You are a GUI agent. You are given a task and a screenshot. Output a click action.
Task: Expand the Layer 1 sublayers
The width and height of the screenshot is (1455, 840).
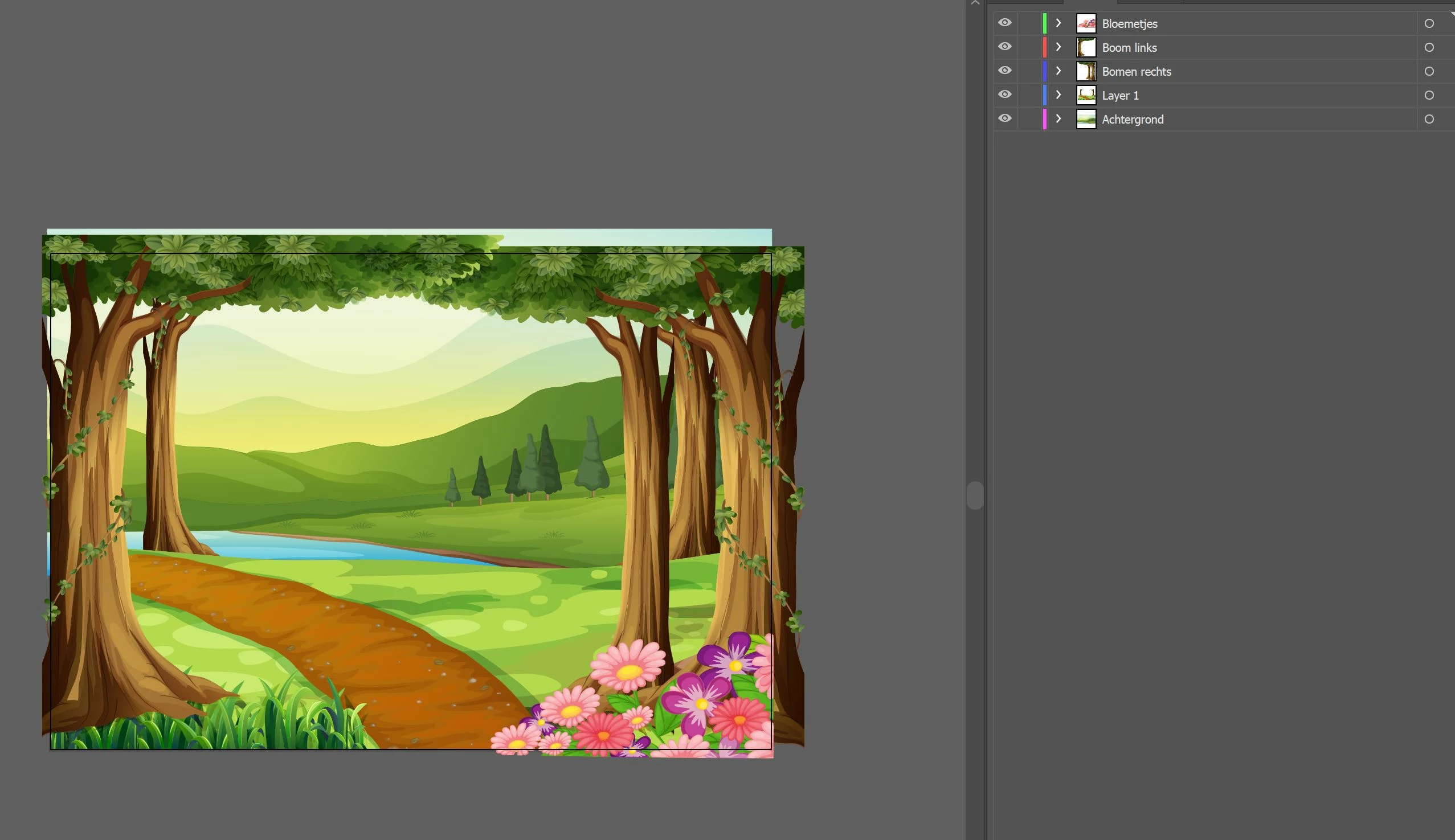[x=1058, y=95]
